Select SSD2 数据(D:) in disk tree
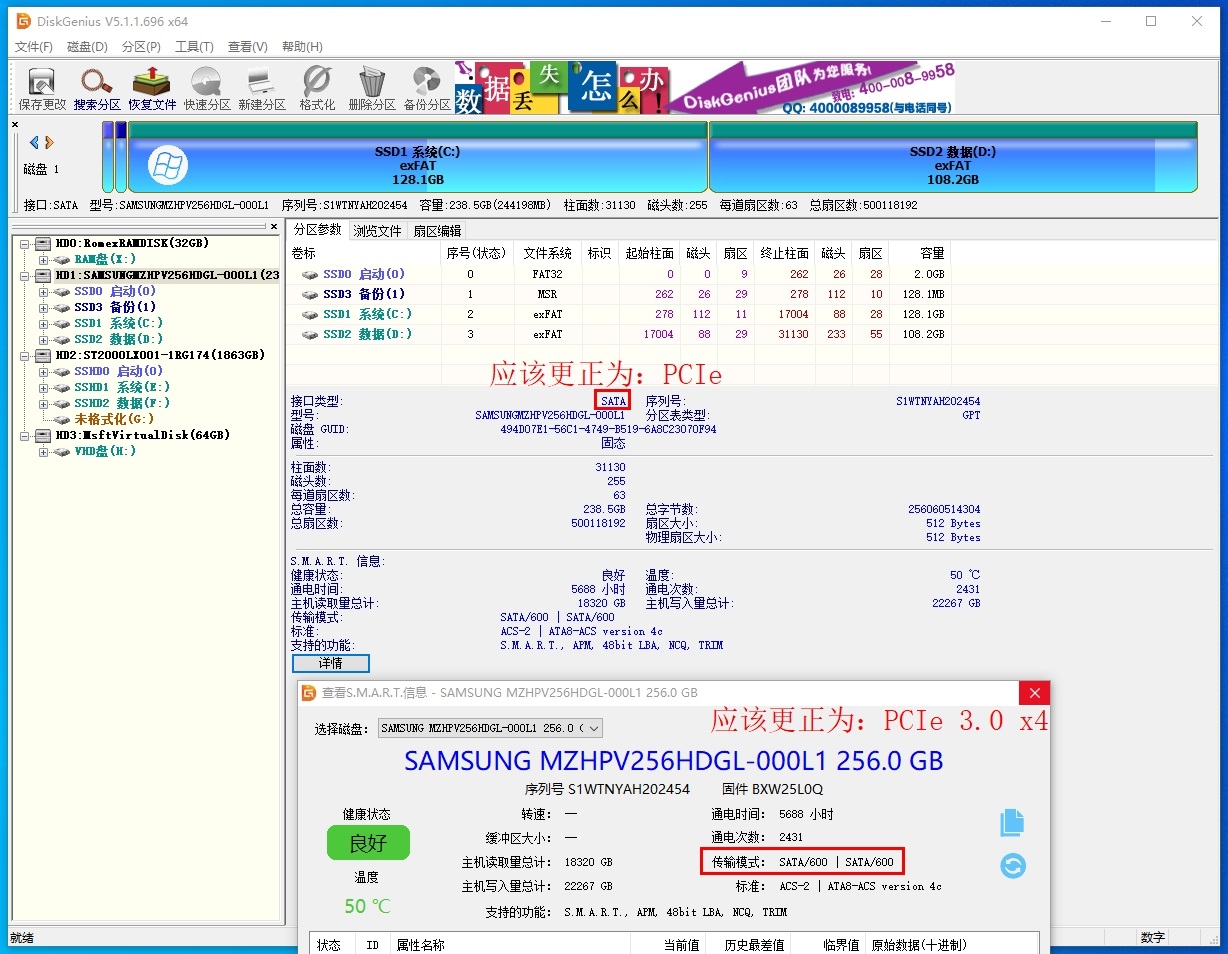 click(x=117, y=339)
